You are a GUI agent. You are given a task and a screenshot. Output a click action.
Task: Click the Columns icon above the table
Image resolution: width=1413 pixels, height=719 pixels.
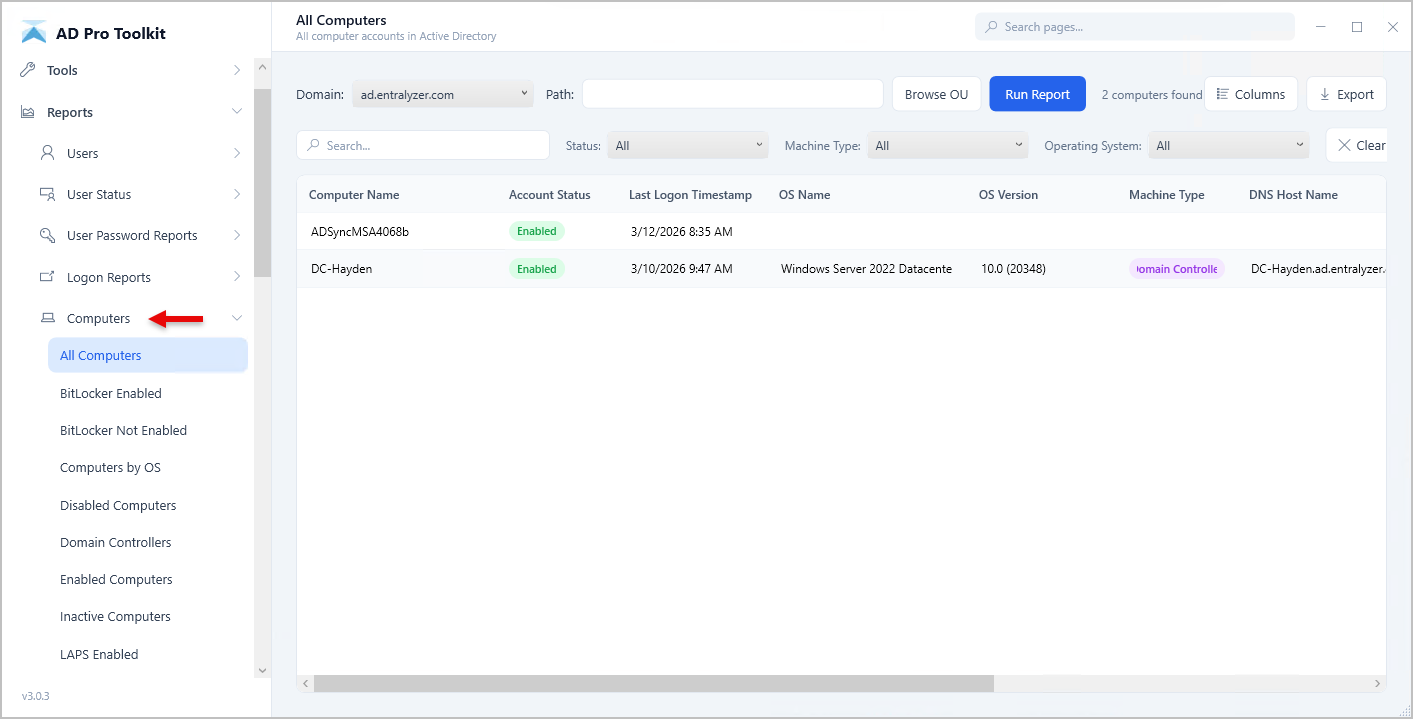1222,93
